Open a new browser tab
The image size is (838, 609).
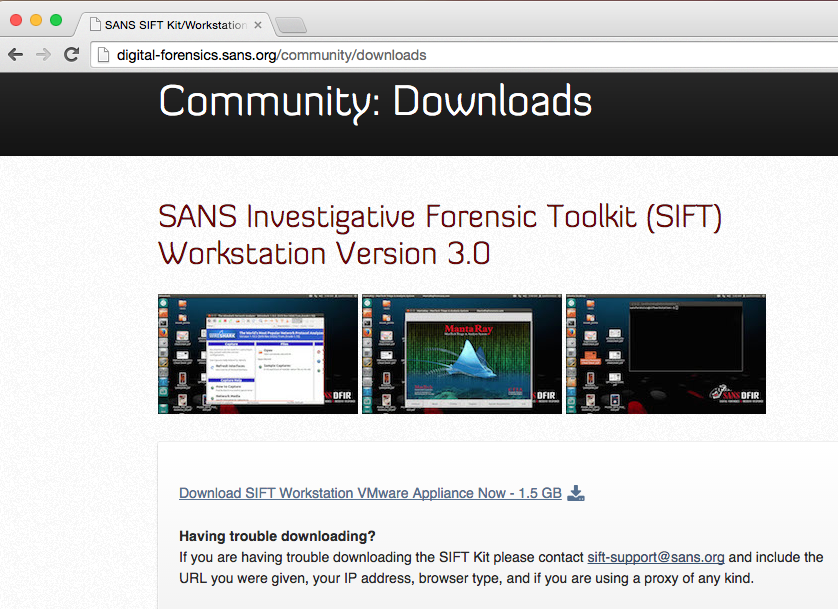[x=291, y=25]
